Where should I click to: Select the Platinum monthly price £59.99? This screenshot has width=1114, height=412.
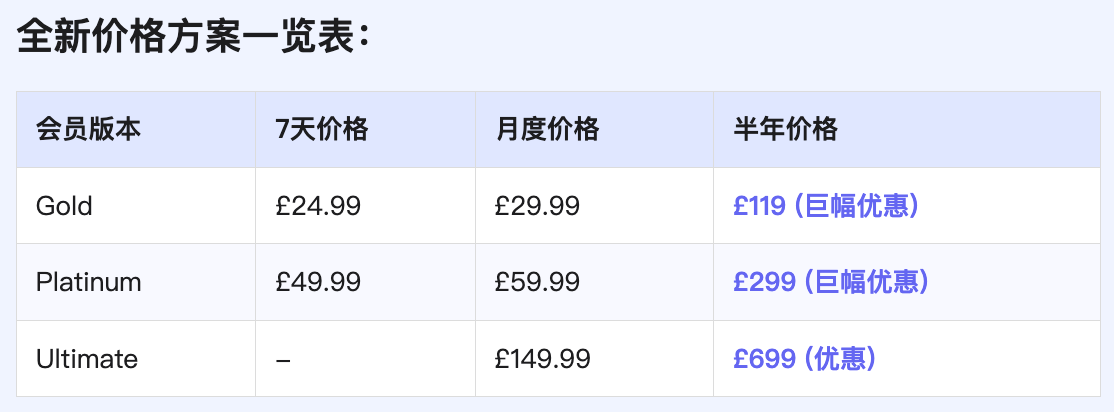[x=537, y=282]
